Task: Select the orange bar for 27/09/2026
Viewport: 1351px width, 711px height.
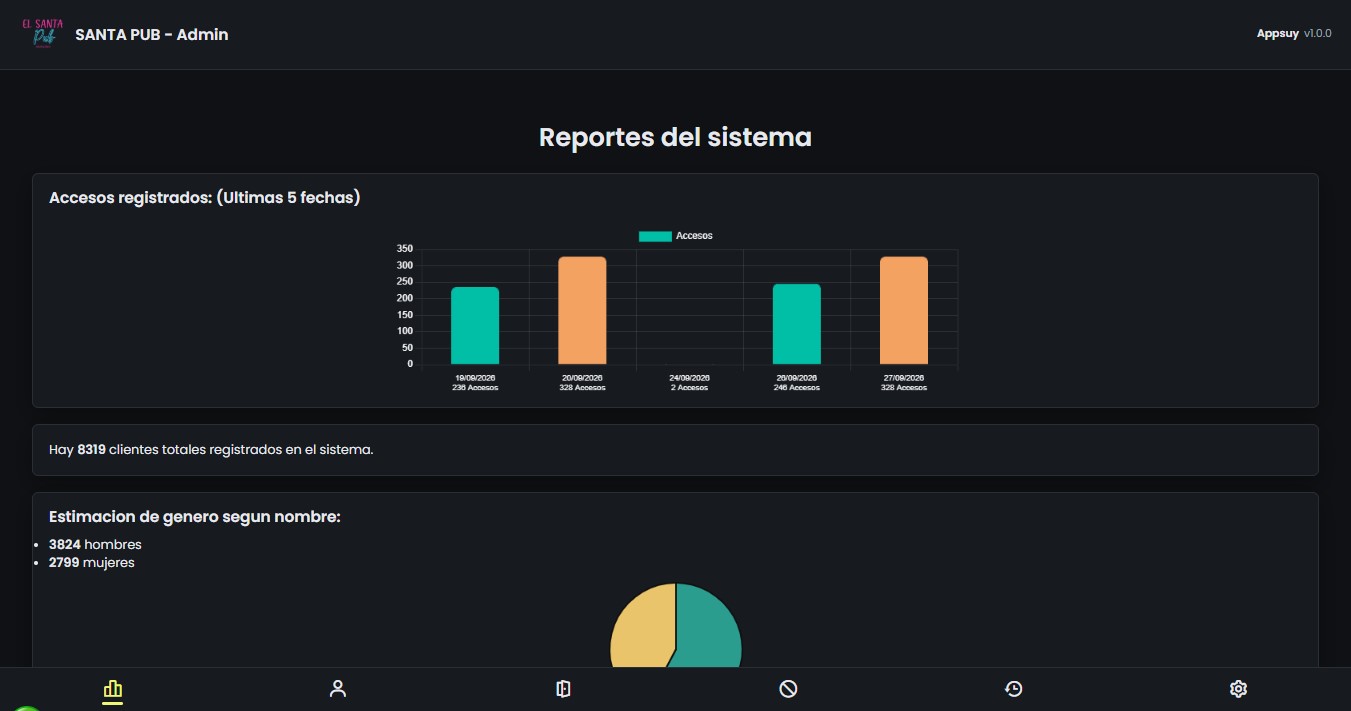Action: pos(904,311)
